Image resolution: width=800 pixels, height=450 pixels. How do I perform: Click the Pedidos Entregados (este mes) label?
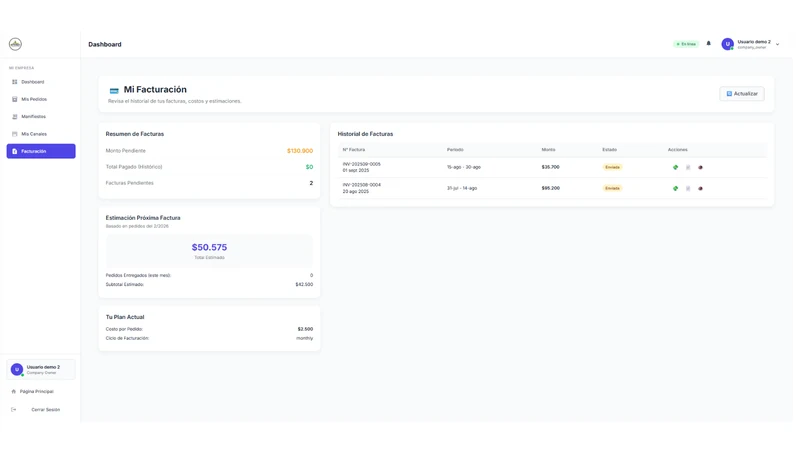tap(138, 276)
